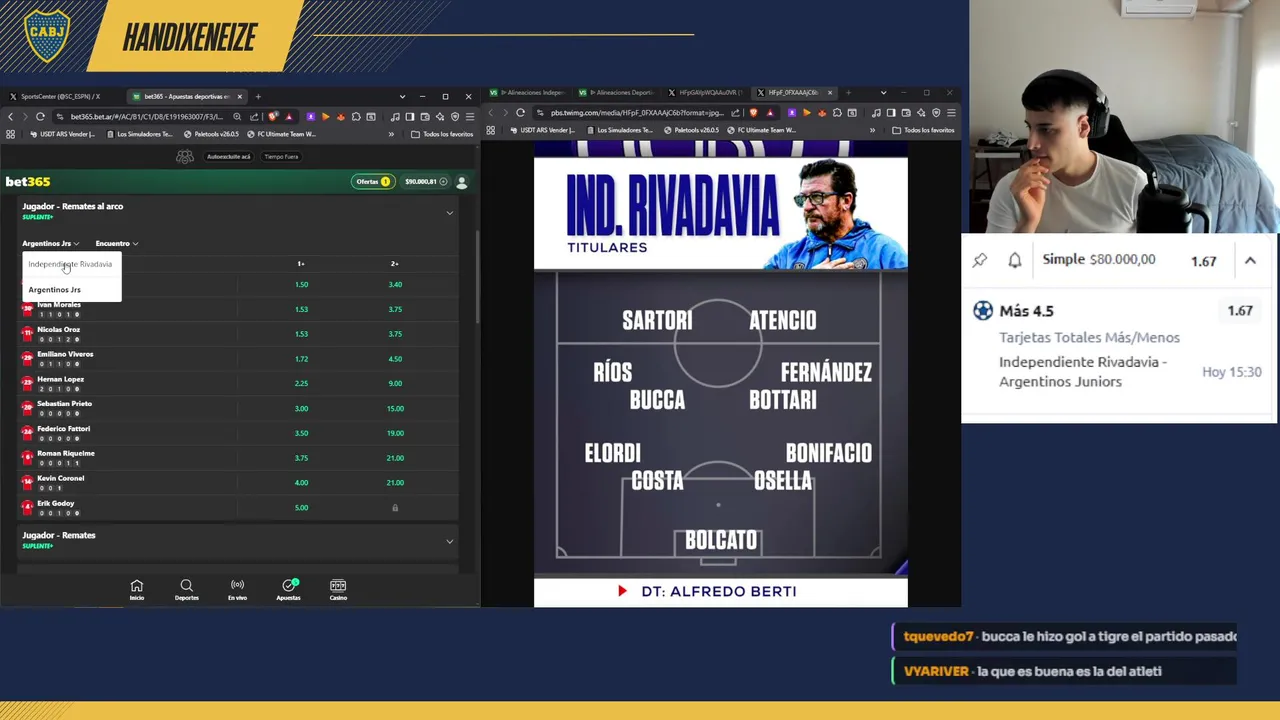Viewport: 1280px width, 720px height.
Task: Open the bet365 window apps grid icon
Action: point(10,134)
